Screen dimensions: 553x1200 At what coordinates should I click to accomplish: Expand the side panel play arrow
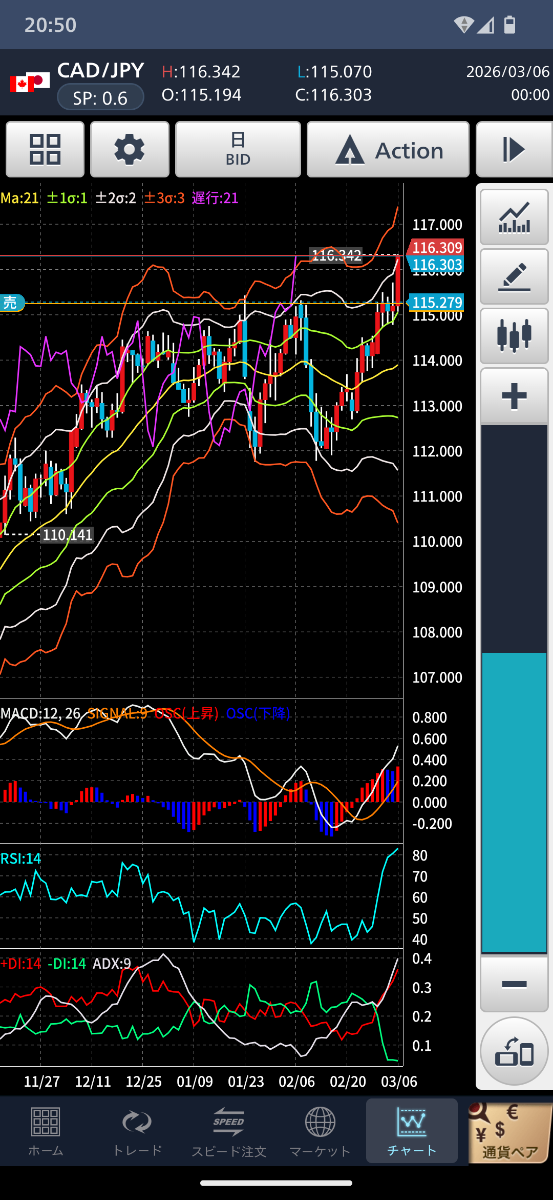[x=514, y=150]
